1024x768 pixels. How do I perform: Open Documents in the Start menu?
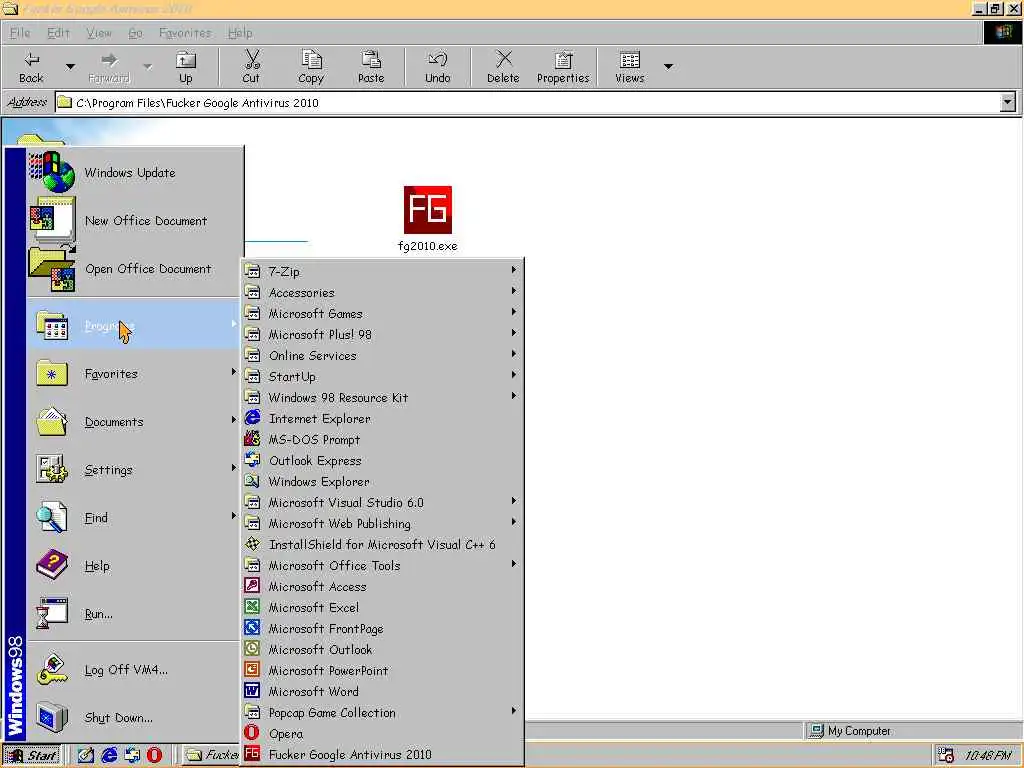coord(134,422)
